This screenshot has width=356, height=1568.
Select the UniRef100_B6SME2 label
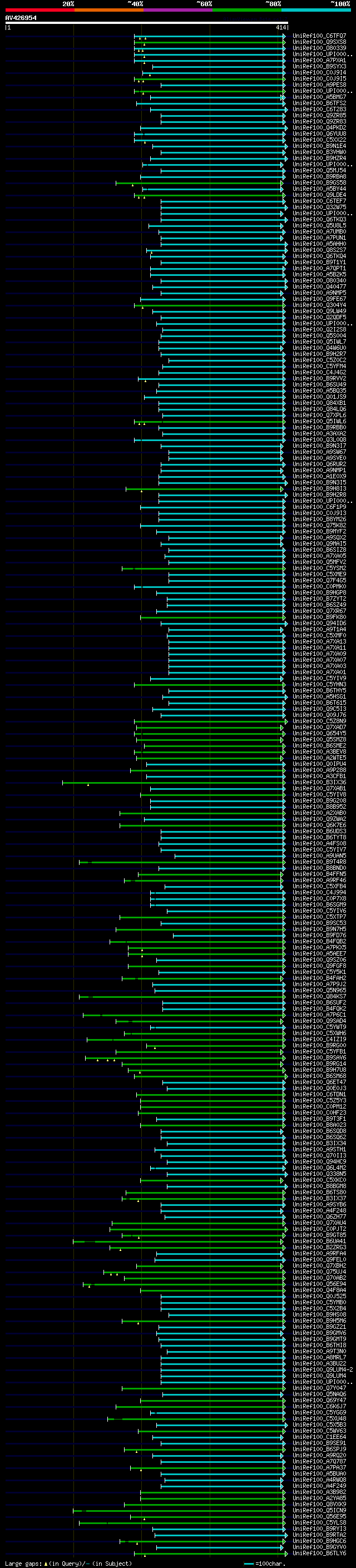319,746
